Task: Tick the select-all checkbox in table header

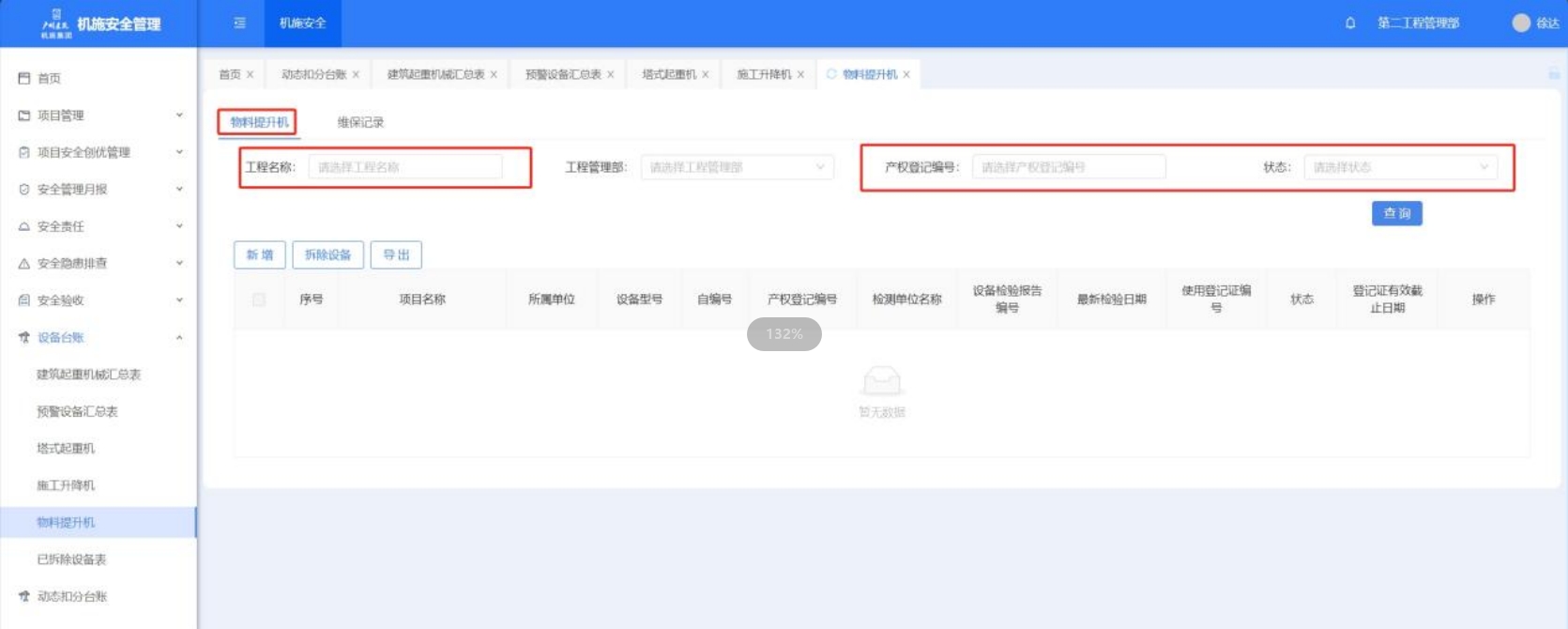Action: pyautogui.click(x=259, y=299)
